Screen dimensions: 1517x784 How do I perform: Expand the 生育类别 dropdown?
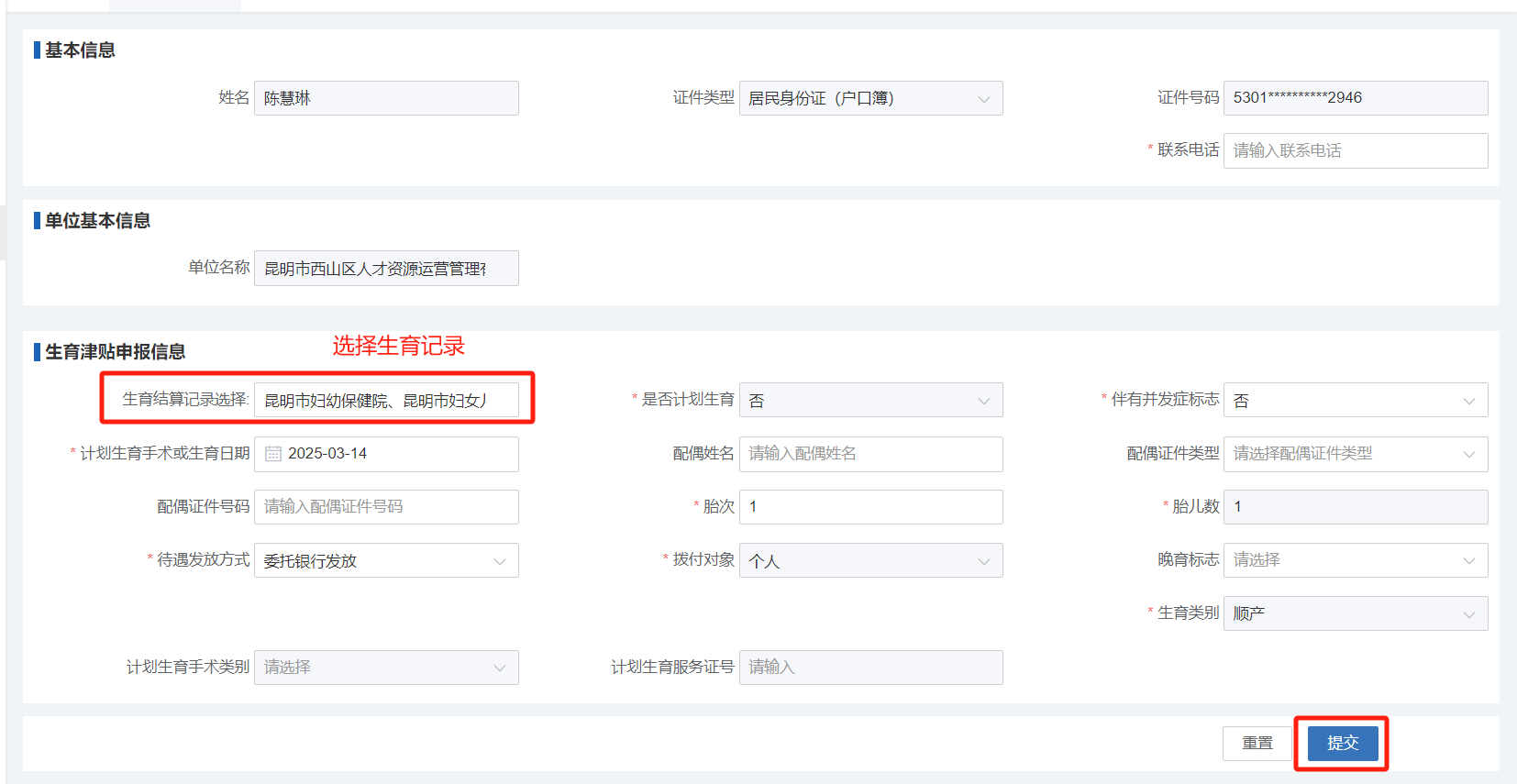tap(1355, 613)
